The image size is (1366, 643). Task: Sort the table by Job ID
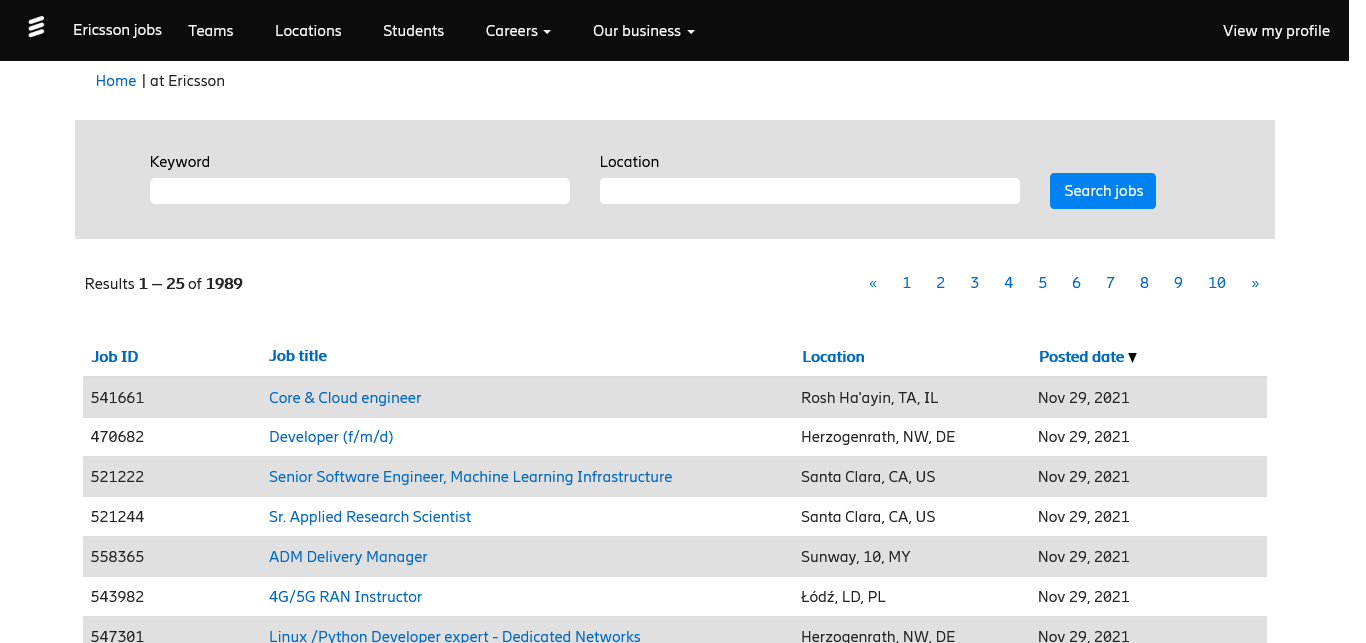click(115, 357)
